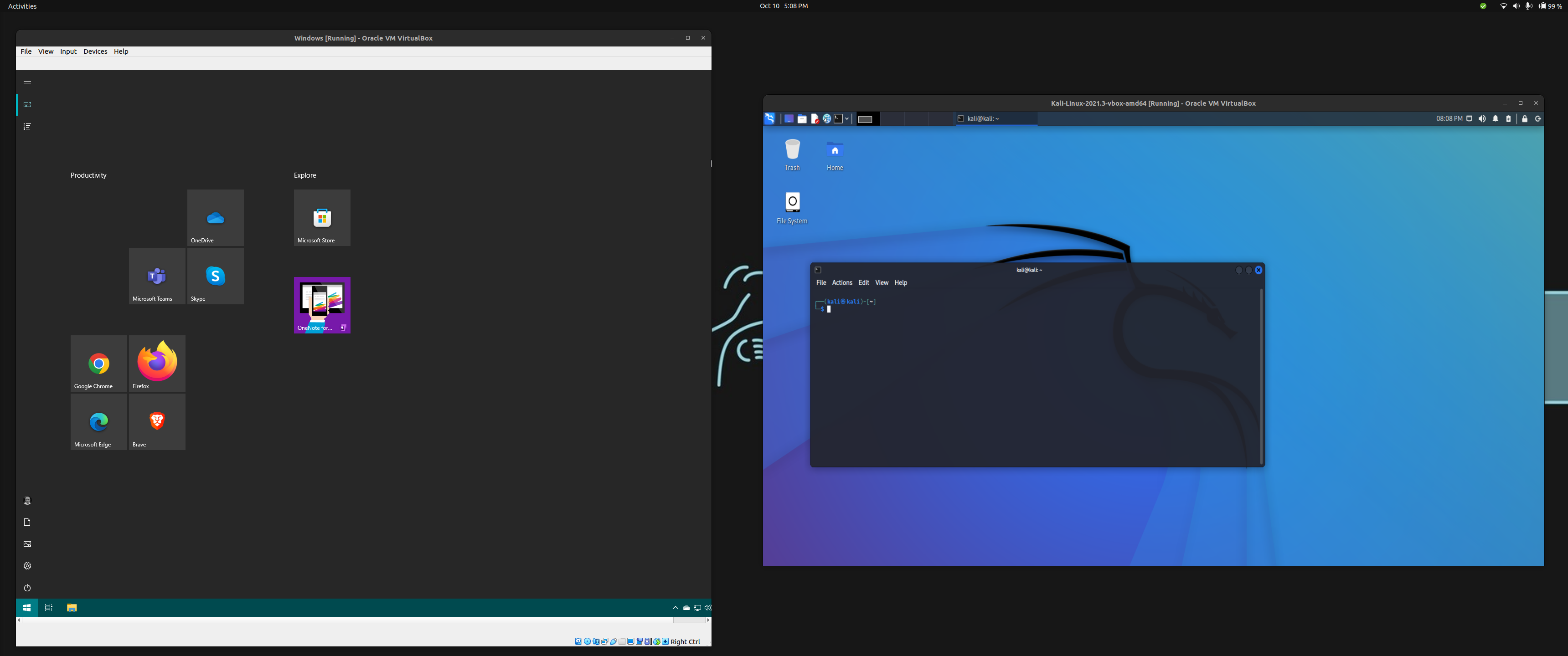This screenshot has height=656, width=1568.
Task: Open the OneNote tile
Action: point(322,306)
